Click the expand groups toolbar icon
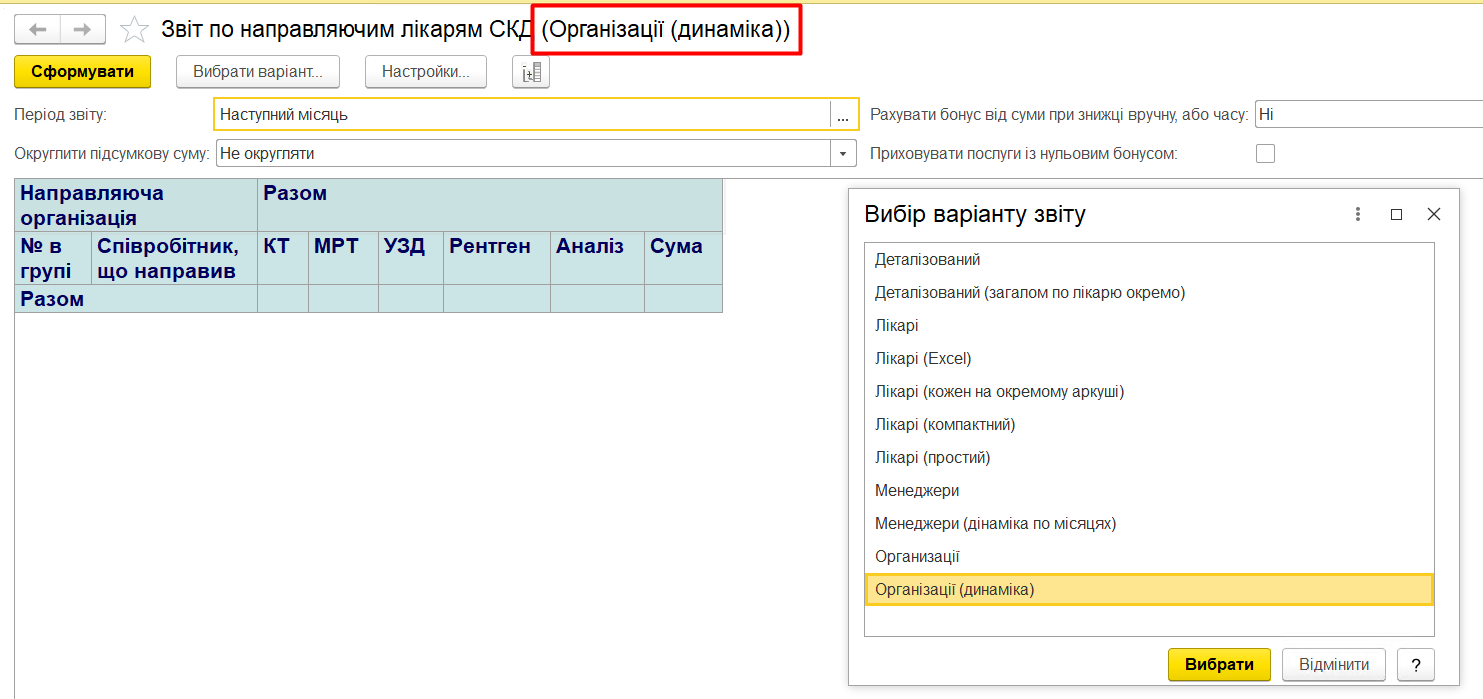The image size is (1483, 699). [531, 72]
